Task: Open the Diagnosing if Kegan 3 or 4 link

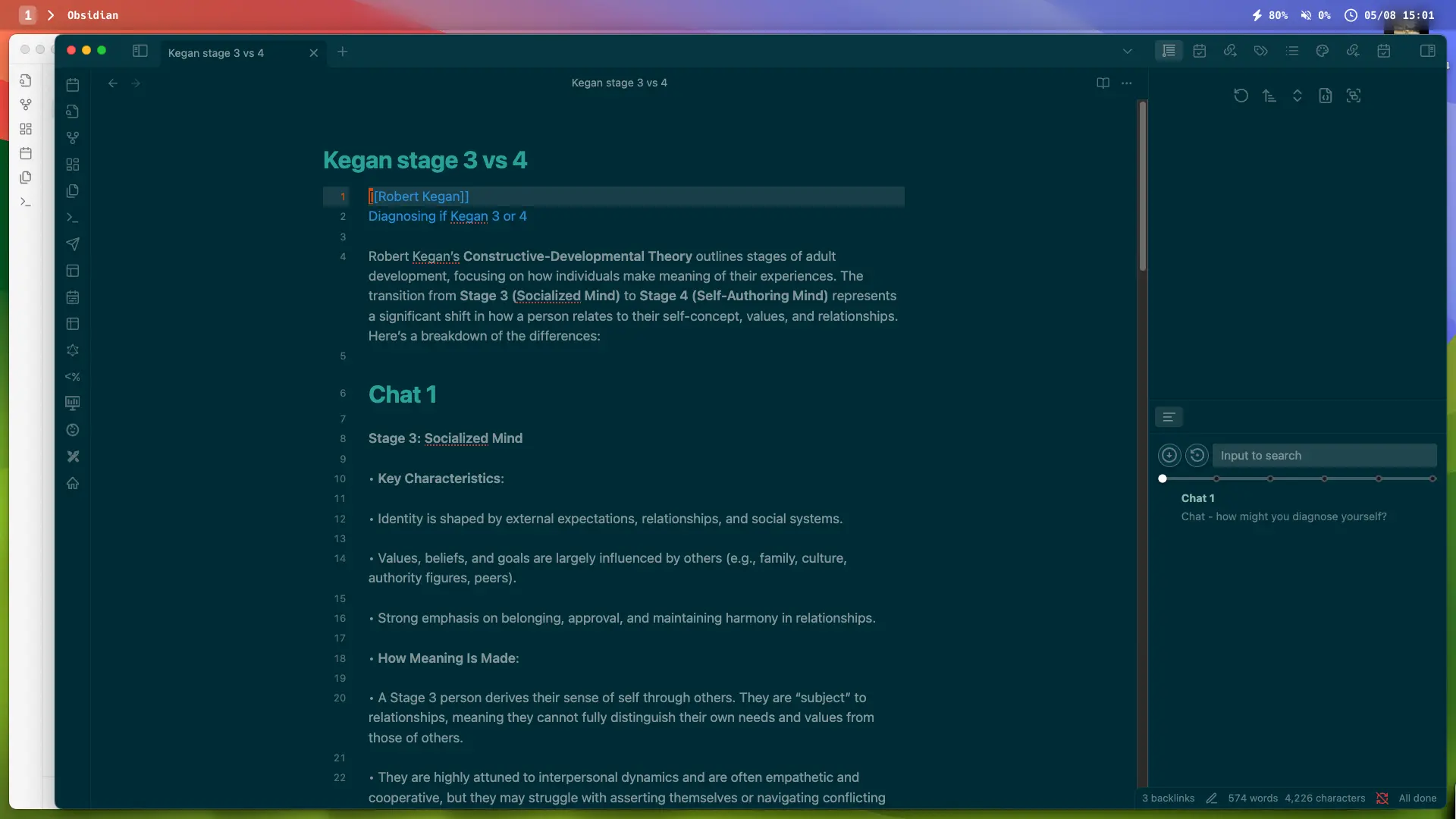Action: 447,216
